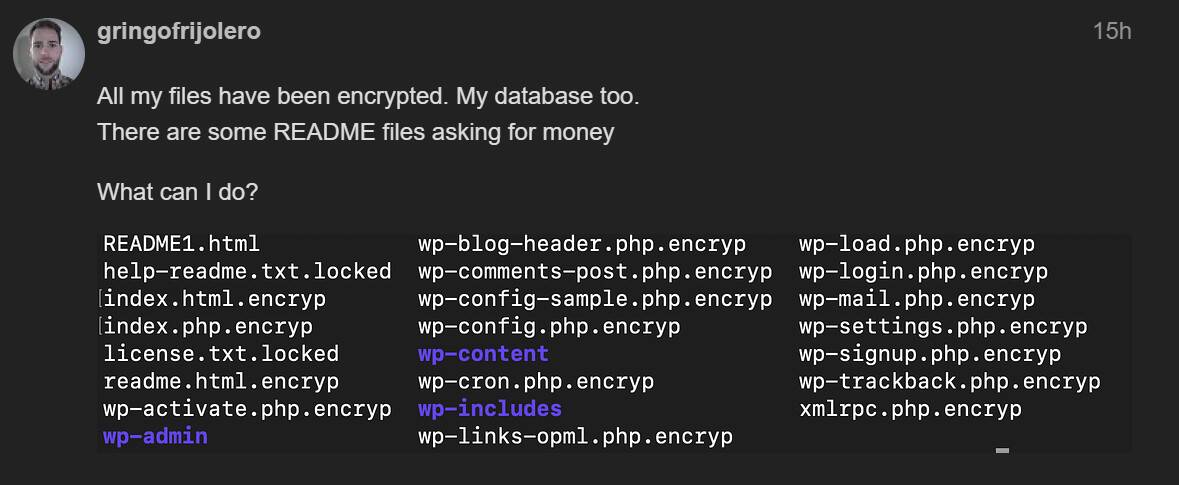Viewport: 1179px width, 485px height.
Task: Click the purple wp-includes directory
Action: pyautogui.click(x=489, y=408)
